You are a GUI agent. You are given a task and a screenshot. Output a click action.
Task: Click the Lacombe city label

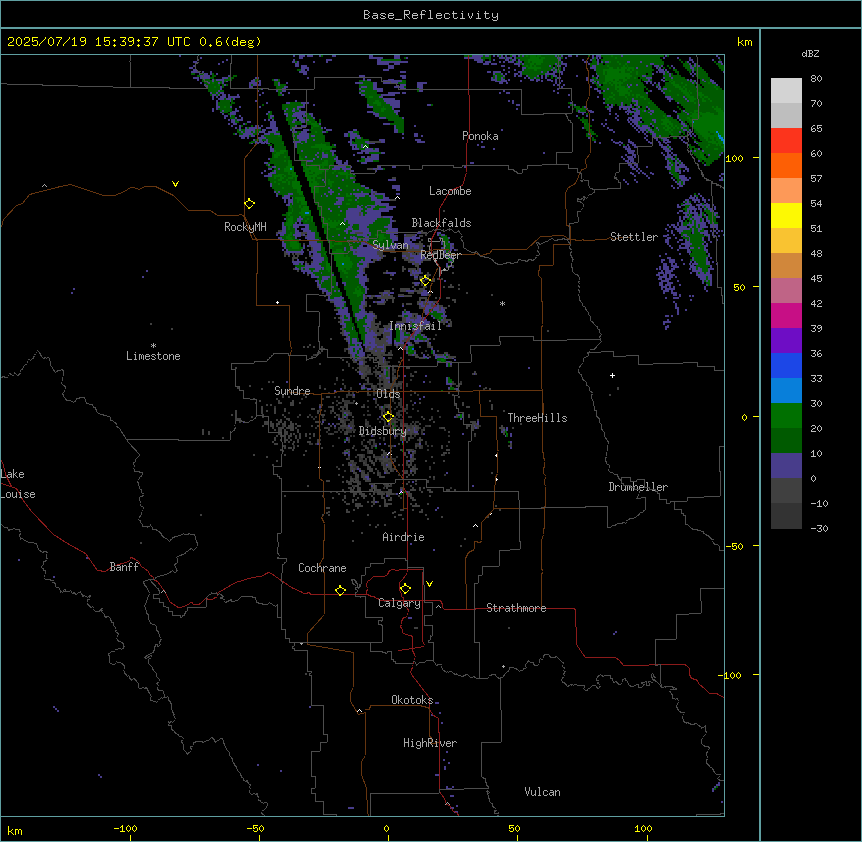450,191
